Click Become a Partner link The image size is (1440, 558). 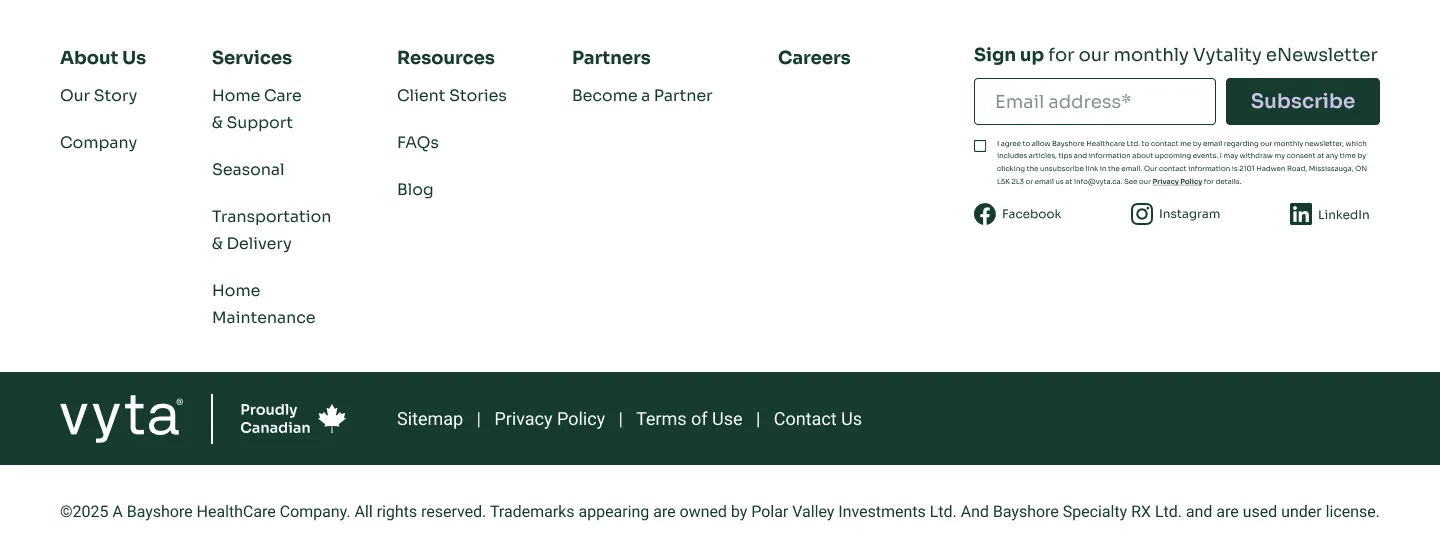tap(642, 96)
